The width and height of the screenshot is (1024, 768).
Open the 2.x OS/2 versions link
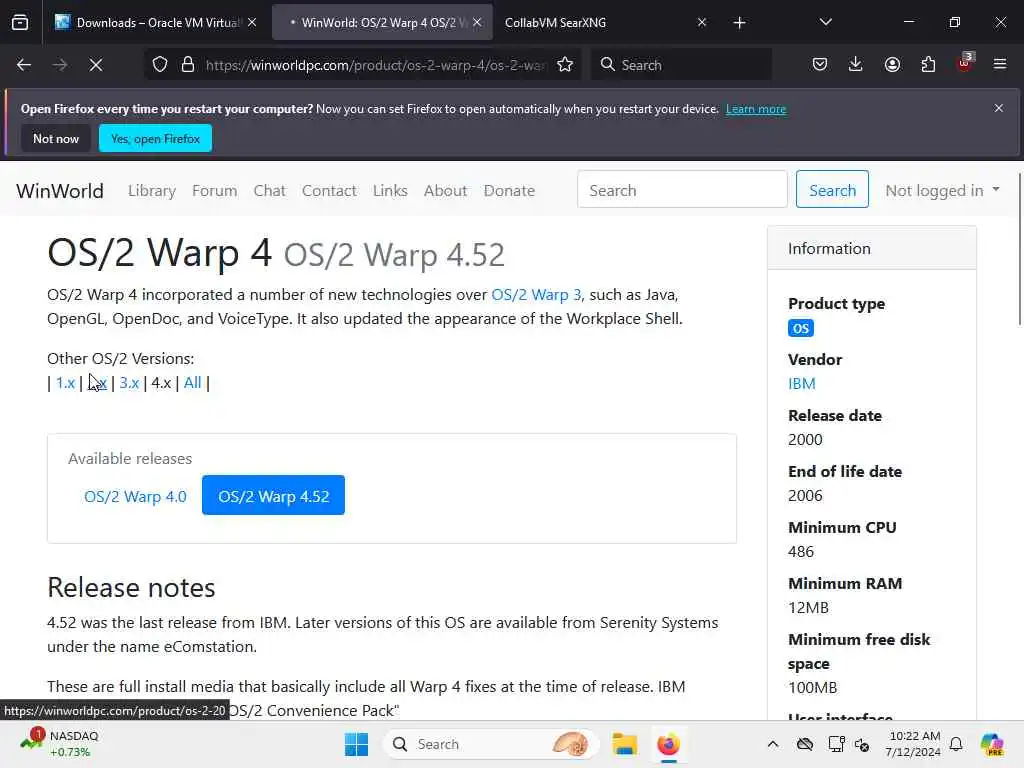coord(97,383)
